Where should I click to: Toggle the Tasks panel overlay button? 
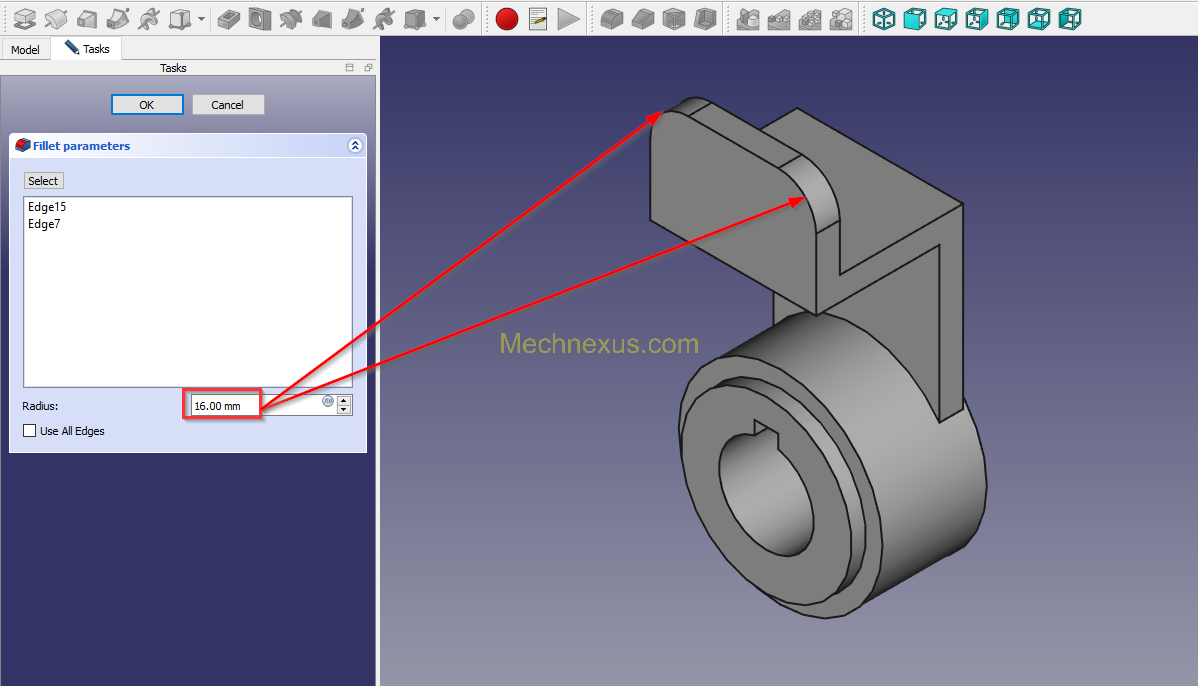[x=349, y=67]
